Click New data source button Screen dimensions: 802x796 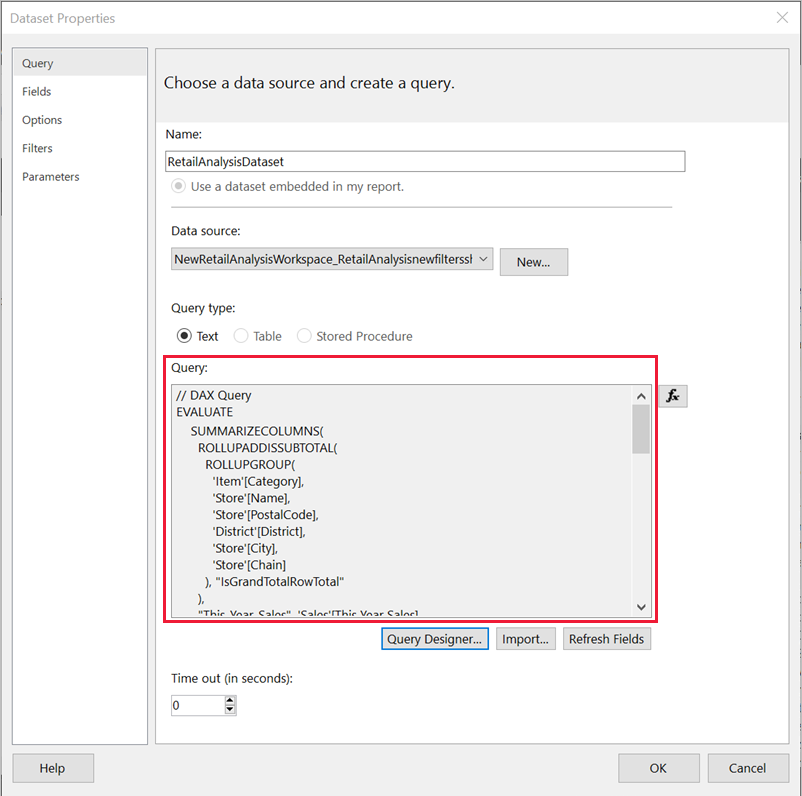point(533,262)
